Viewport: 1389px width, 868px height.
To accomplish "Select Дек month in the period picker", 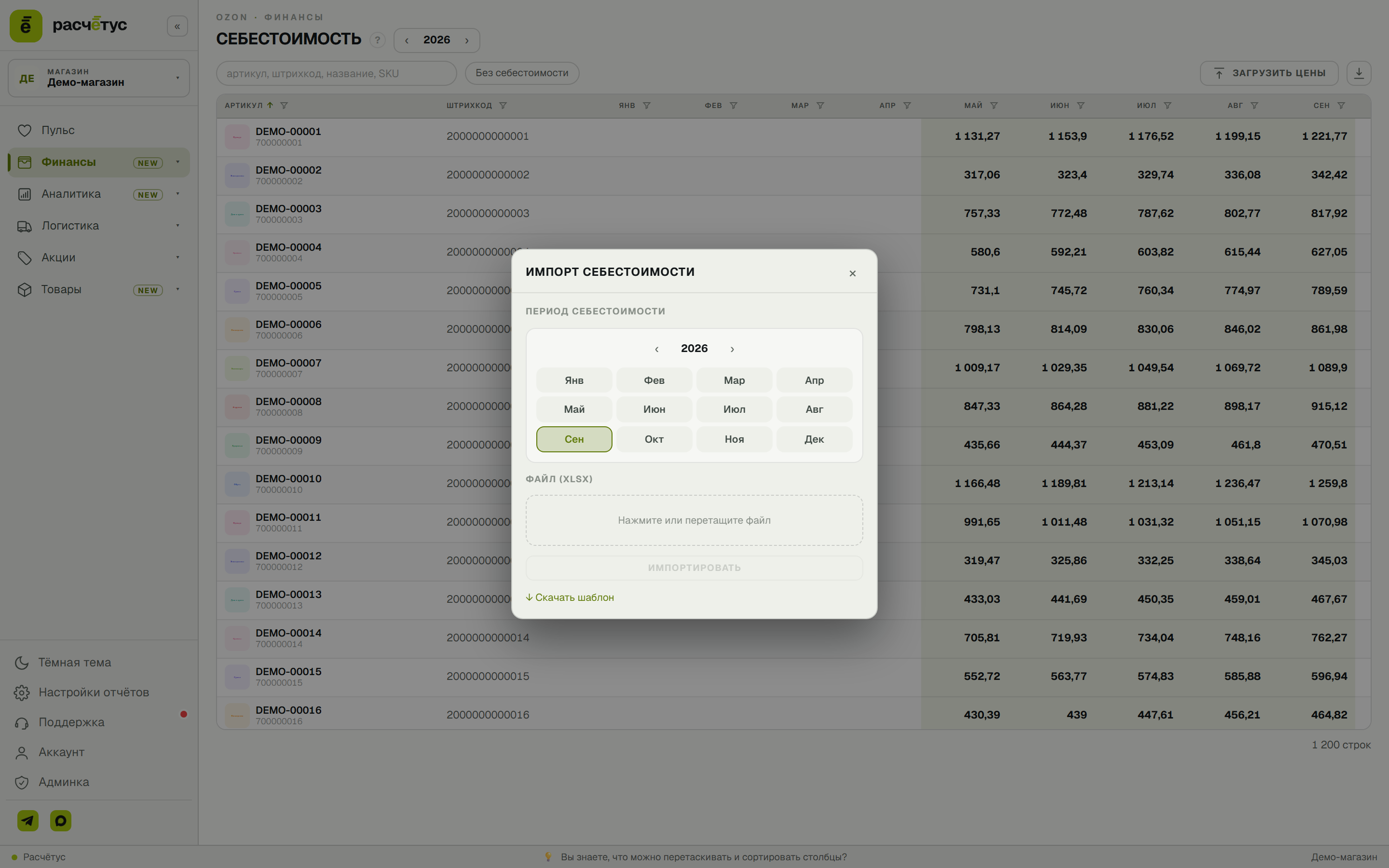I will click(815, 439).
